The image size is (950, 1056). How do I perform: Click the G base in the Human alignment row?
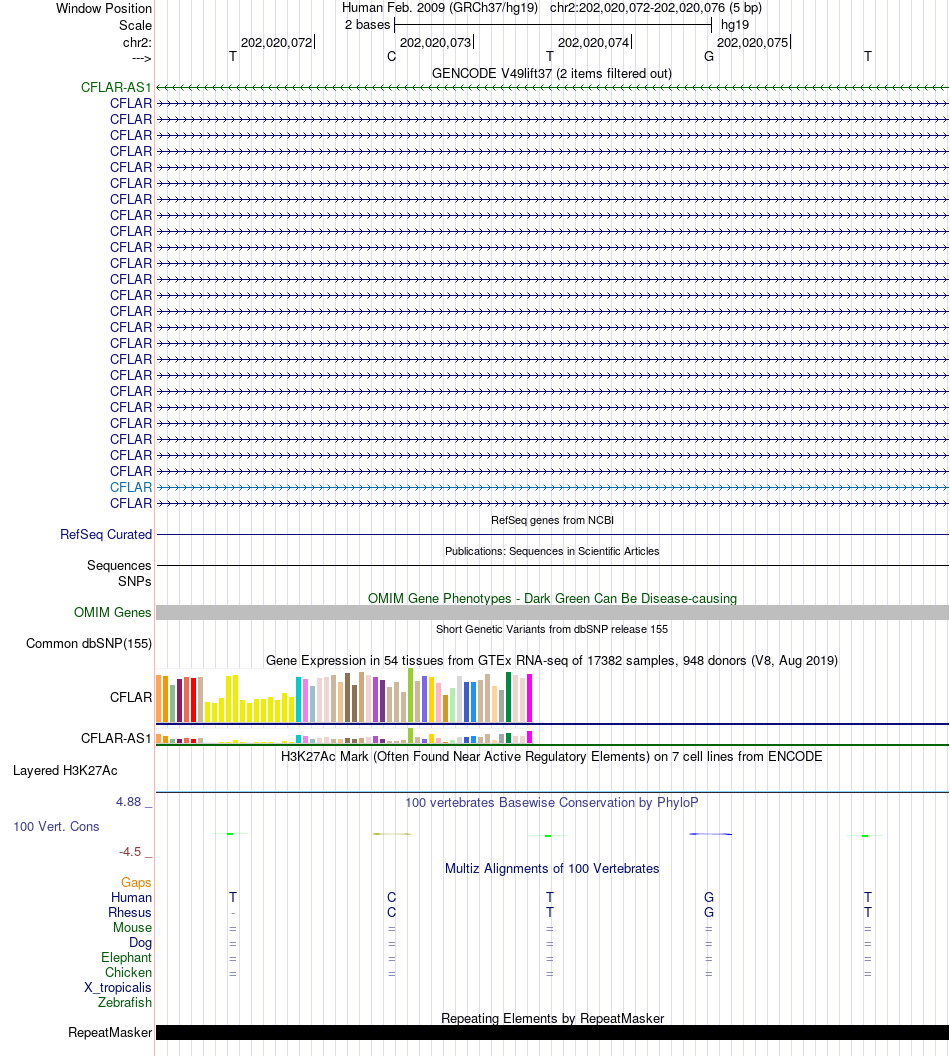(709, 897)
